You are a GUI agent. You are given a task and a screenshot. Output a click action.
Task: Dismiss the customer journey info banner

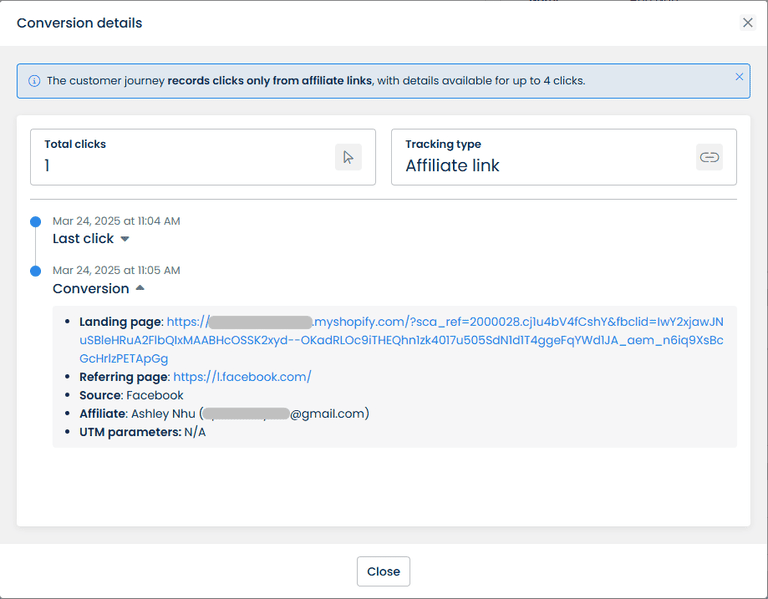coord(739,77)
